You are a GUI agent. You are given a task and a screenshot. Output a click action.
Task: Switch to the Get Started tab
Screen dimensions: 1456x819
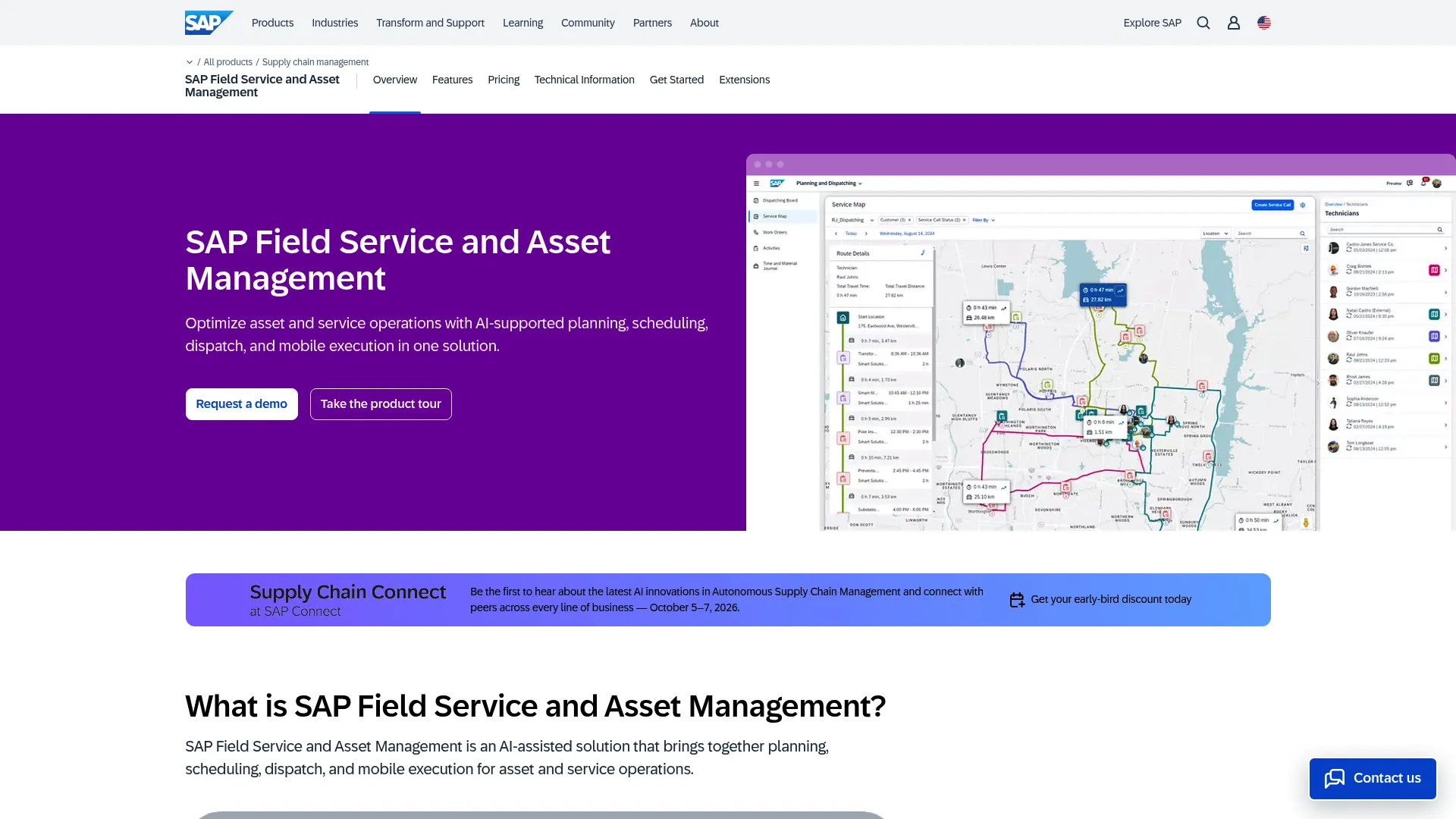coord(676,80)
